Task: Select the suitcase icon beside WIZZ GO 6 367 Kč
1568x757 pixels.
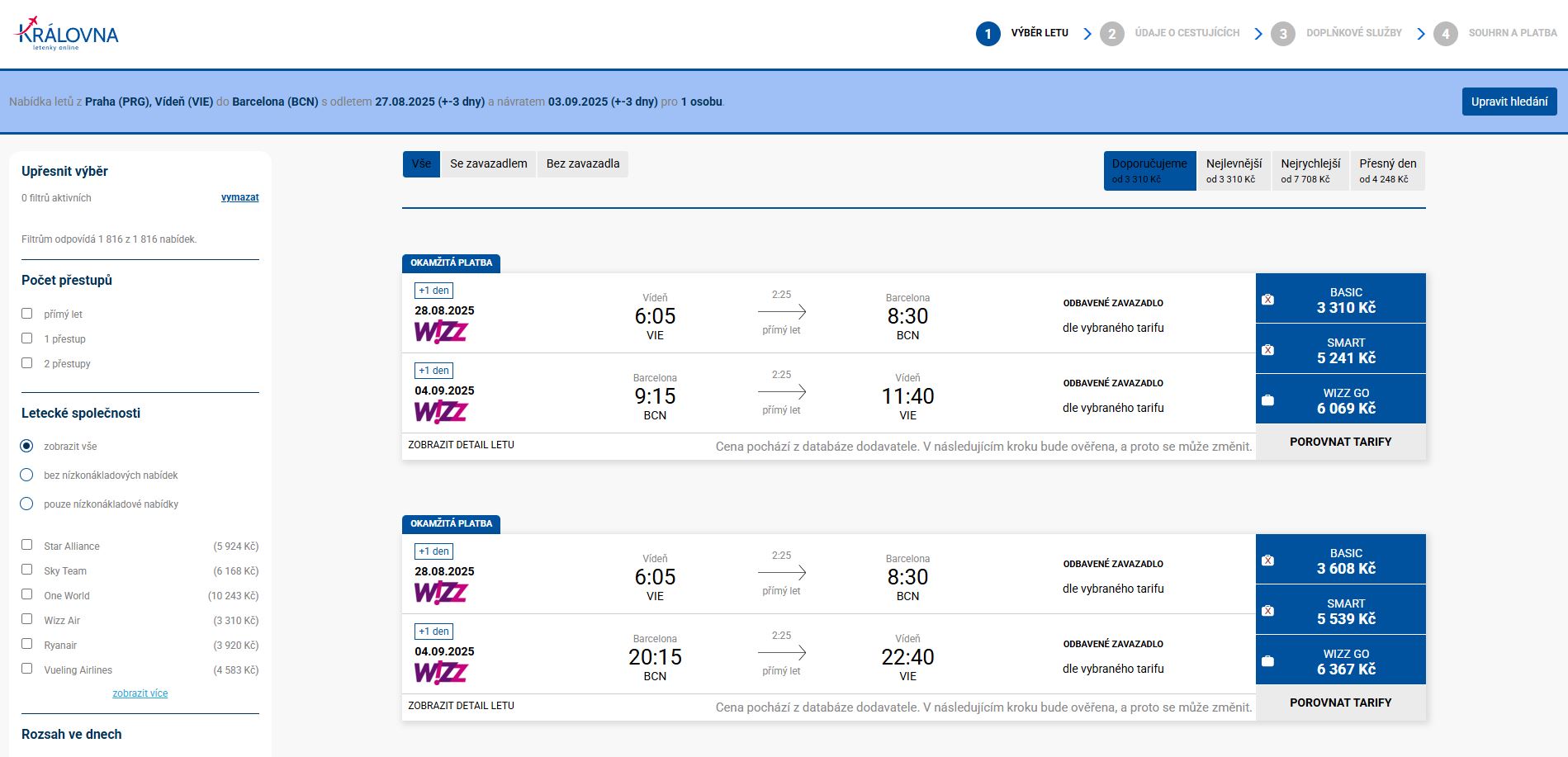Action: [x=1268, y=661]
